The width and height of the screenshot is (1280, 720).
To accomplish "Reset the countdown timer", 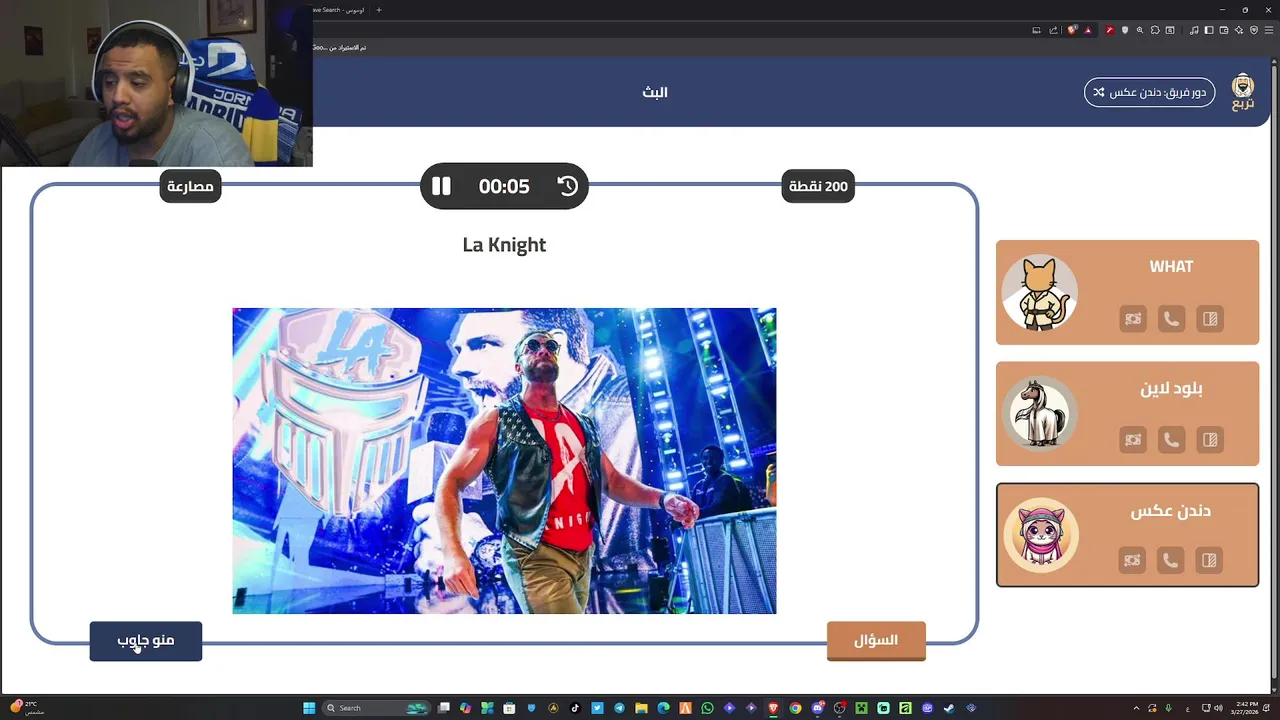I will 567,186.
